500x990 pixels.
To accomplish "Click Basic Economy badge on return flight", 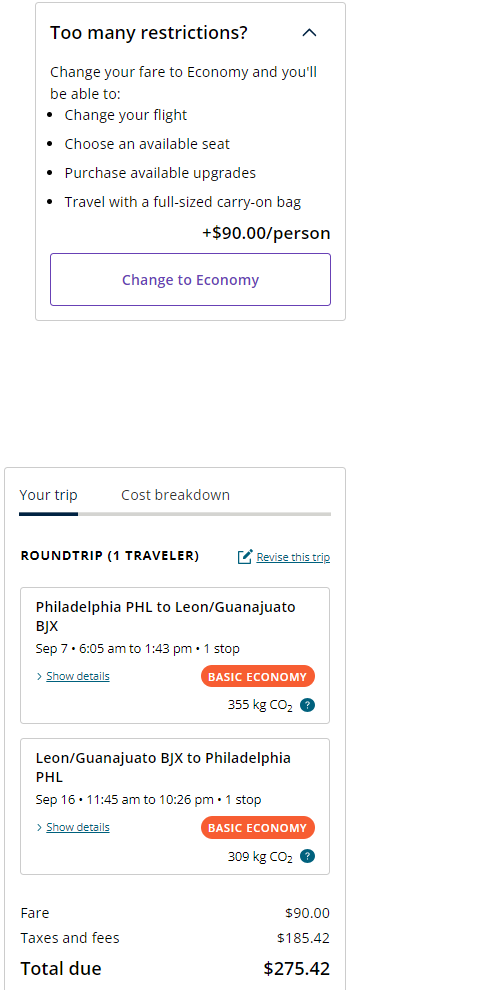I will 258,828.
